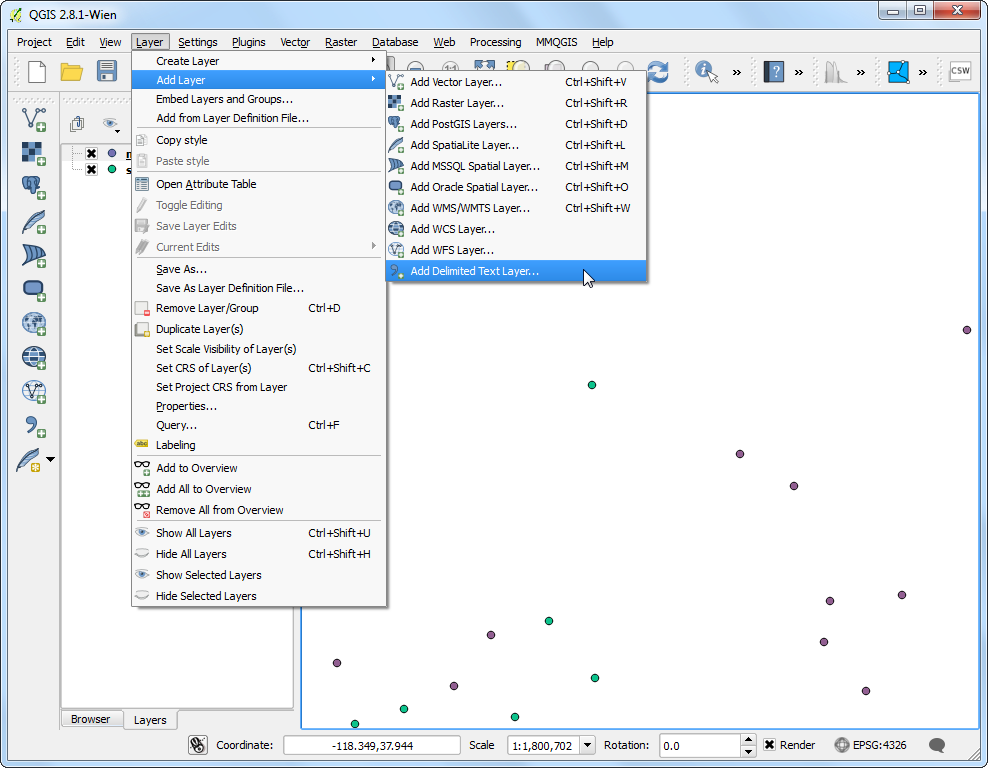Click the Add PostGIS Layers side toolbar icon
This screenshot has height=768, width=988.
[x=34, y=187]
